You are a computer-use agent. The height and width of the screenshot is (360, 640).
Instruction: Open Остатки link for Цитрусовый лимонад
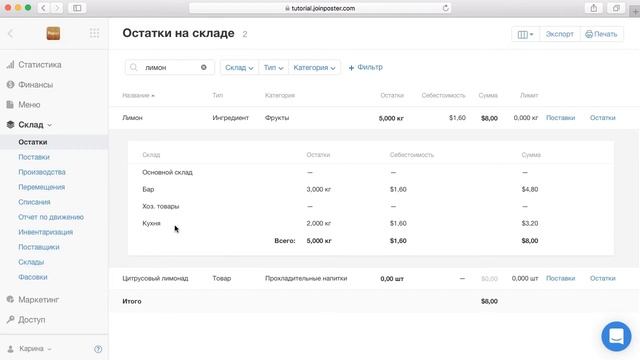click(602, 278)
